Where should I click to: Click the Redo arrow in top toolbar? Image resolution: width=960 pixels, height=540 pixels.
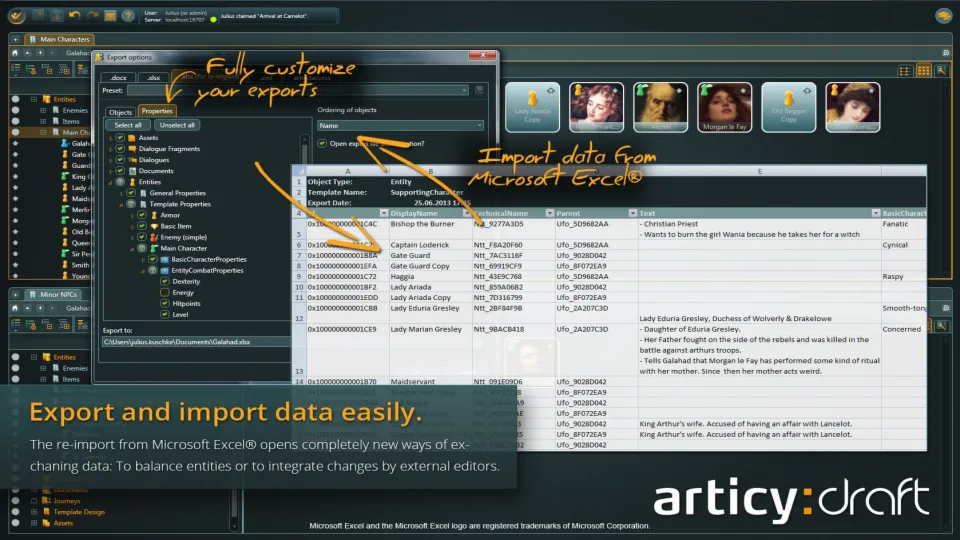[x=92, y=15]
